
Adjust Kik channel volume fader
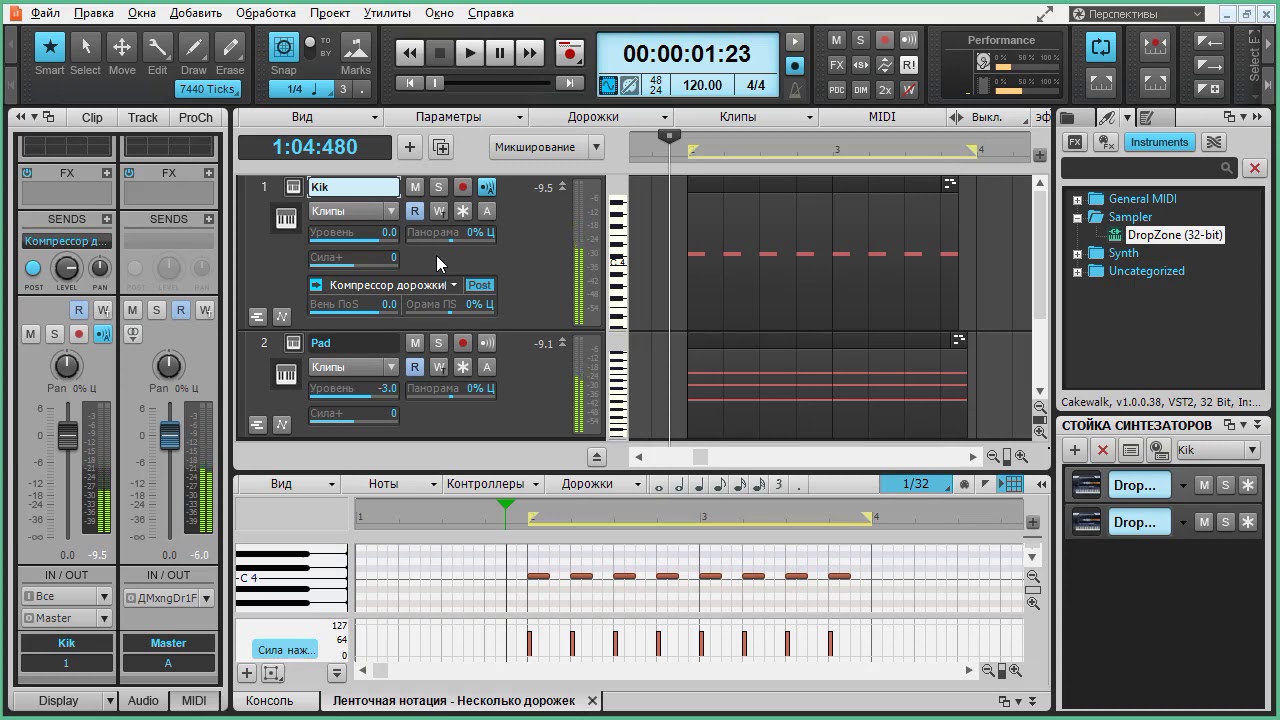[x=67, y=435]
